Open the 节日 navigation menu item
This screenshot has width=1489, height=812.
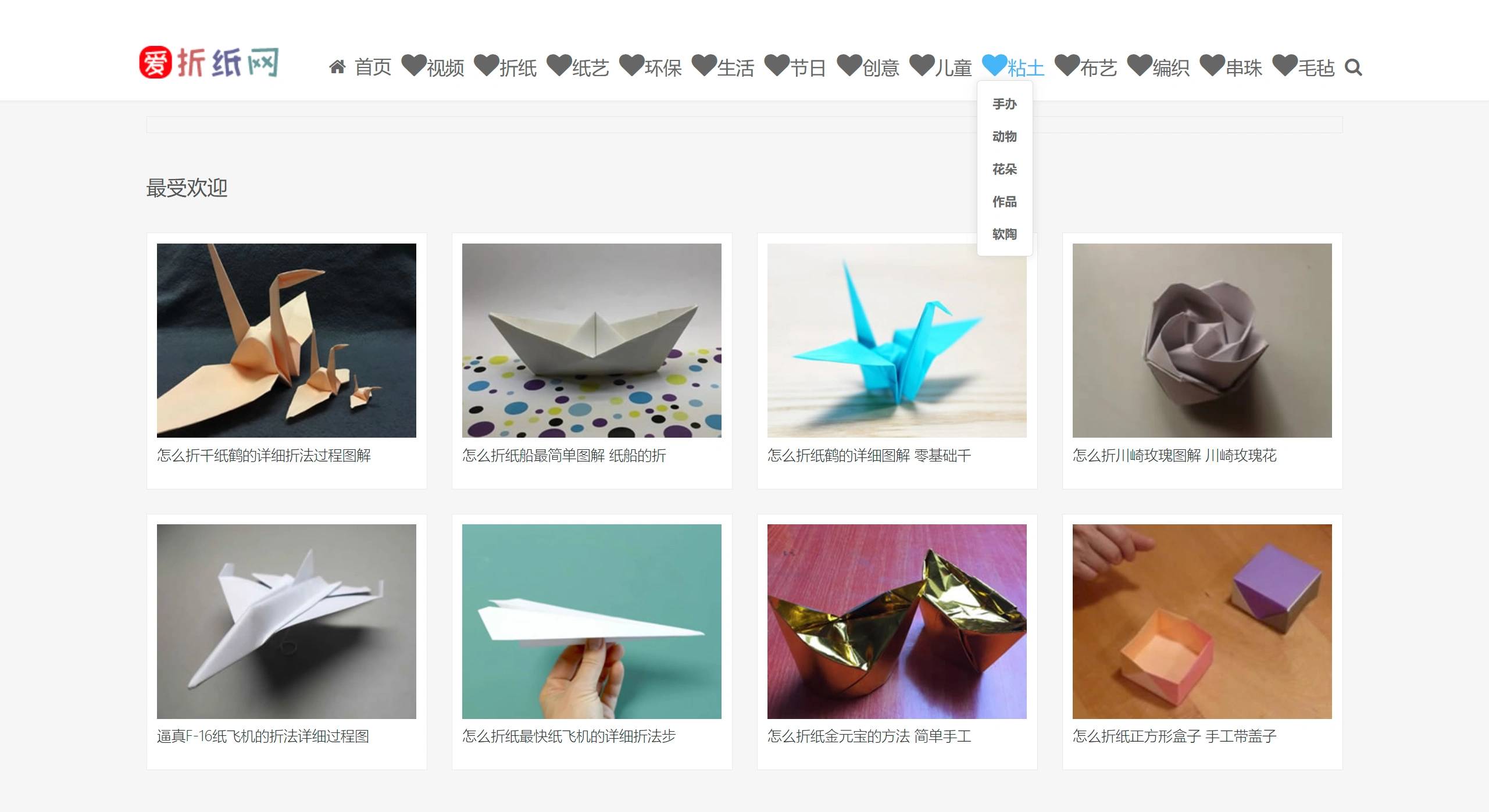click(808, 68)
